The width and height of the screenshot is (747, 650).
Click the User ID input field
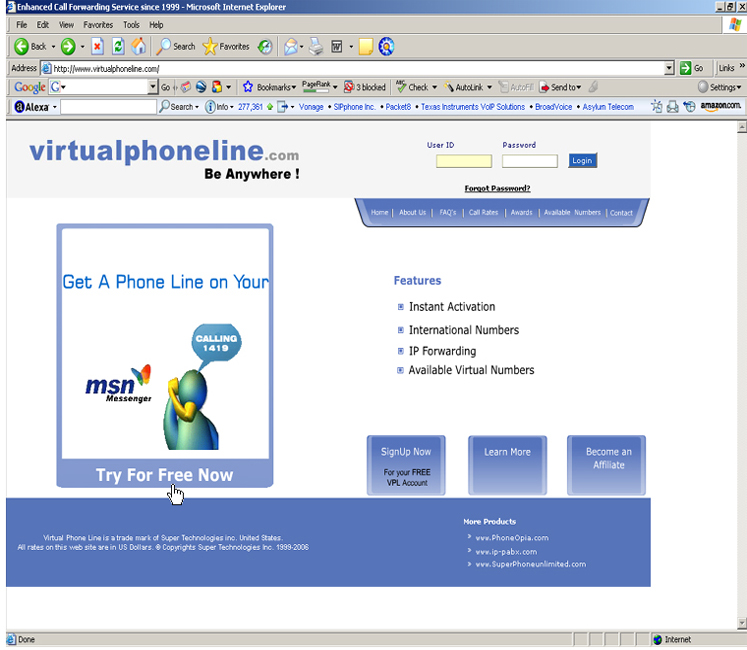click(464, 161)
